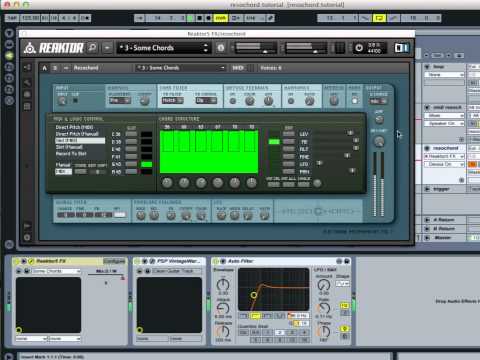Select 'Direct Pitch (MIDI)' mode

tap(74, 127)
